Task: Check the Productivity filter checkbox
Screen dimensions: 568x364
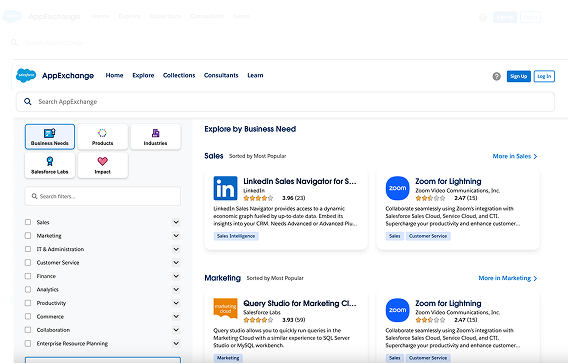Action: pyautogui.click(x=28, y=303)
